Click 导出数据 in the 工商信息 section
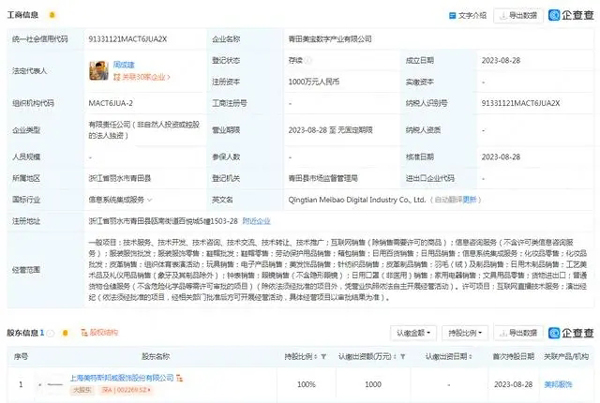 518,15
